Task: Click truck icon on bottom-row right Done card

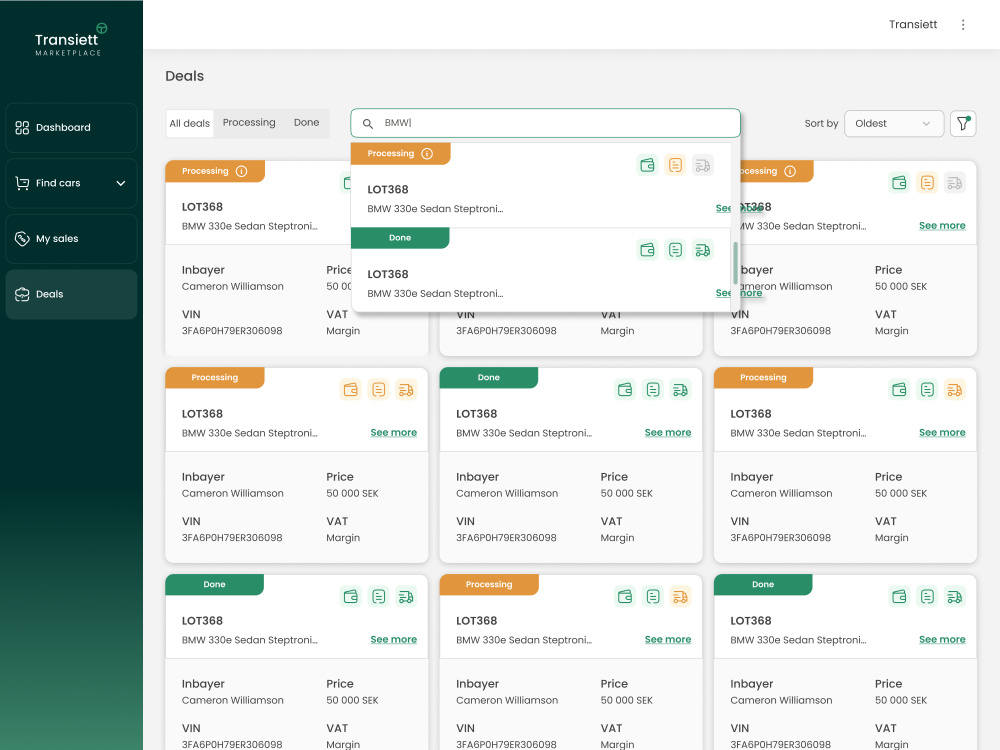Action: click(955, 597)
